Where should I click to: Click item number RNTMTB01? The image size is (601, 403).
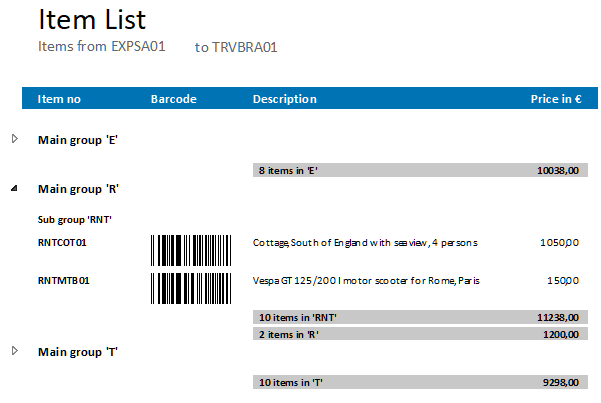(x=64, y=281)
